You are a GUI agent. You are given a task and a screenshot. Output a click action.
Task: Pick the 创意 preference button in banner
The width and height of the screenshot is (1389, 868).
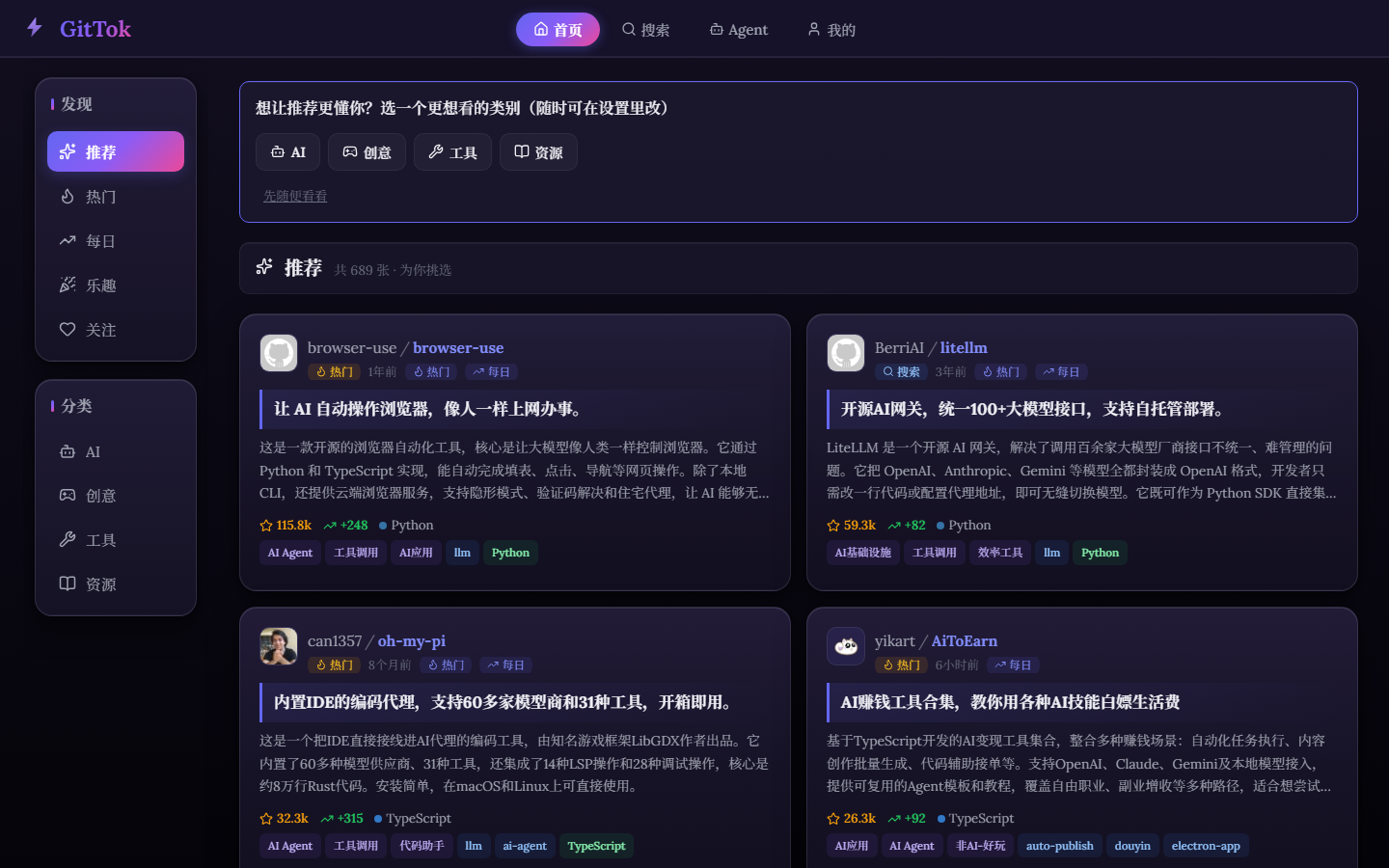367,151
